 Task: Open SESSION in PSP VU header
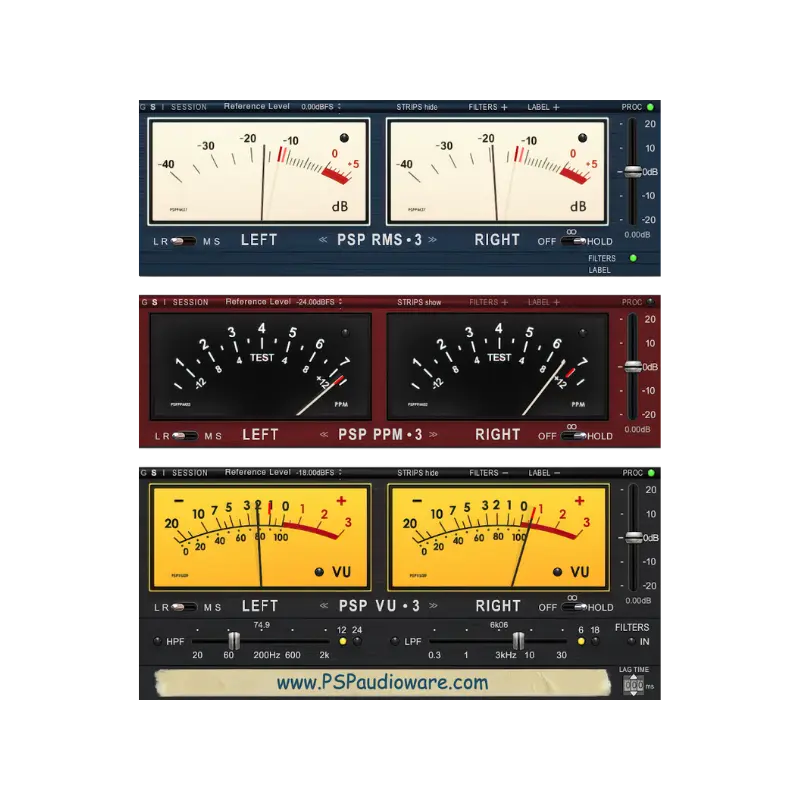190,473
